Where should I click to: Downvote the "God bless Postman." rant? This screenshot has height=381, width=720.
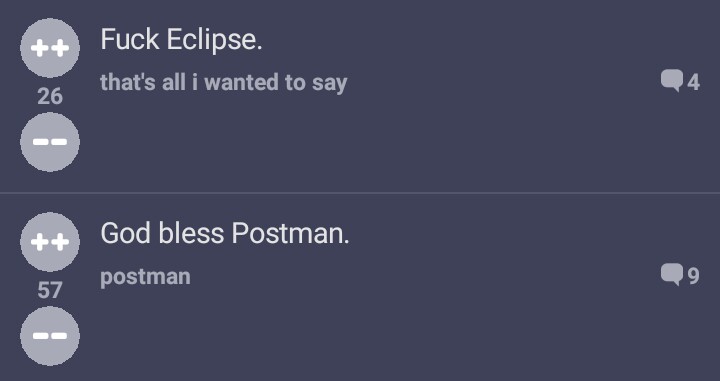(50, 336)
